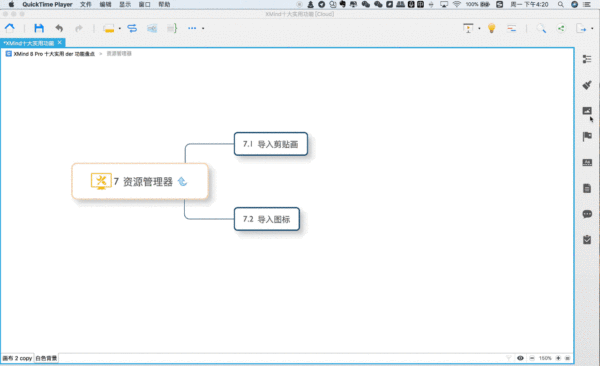Open the export dropdown arrow

(x=592, y=28)
